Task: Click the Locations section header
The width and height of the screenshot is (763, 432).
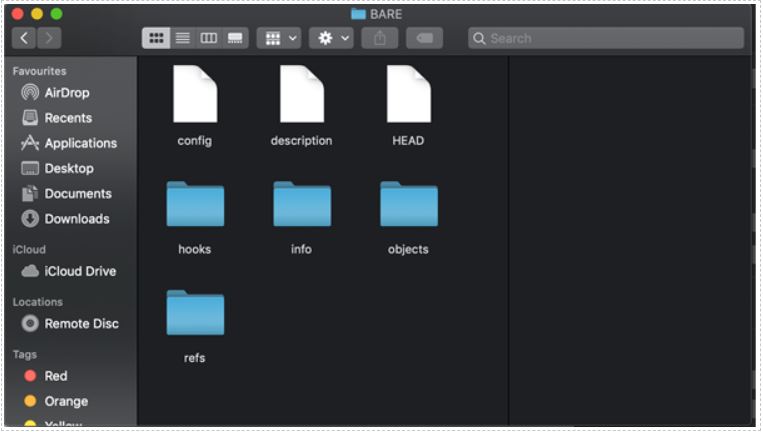Action: pos(38,302)
